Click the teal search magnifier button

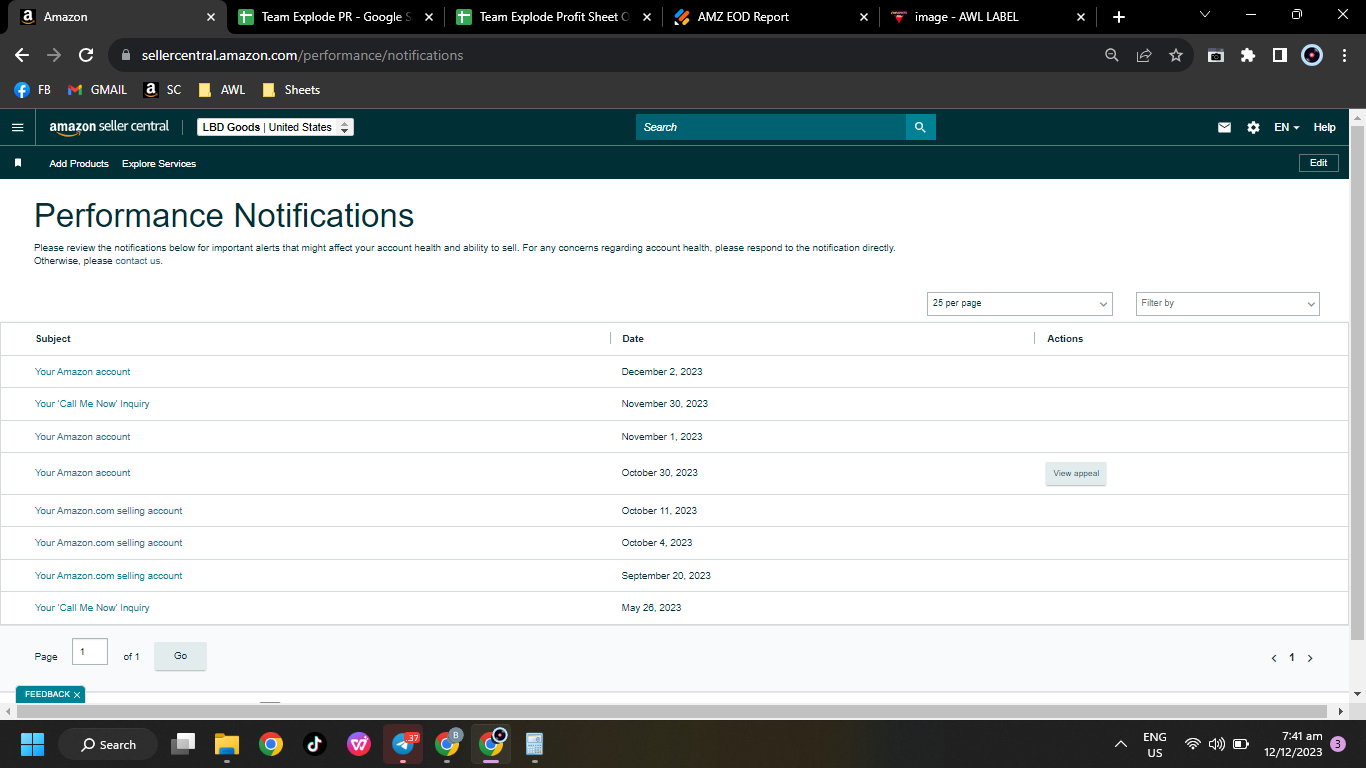pos(920,127)
